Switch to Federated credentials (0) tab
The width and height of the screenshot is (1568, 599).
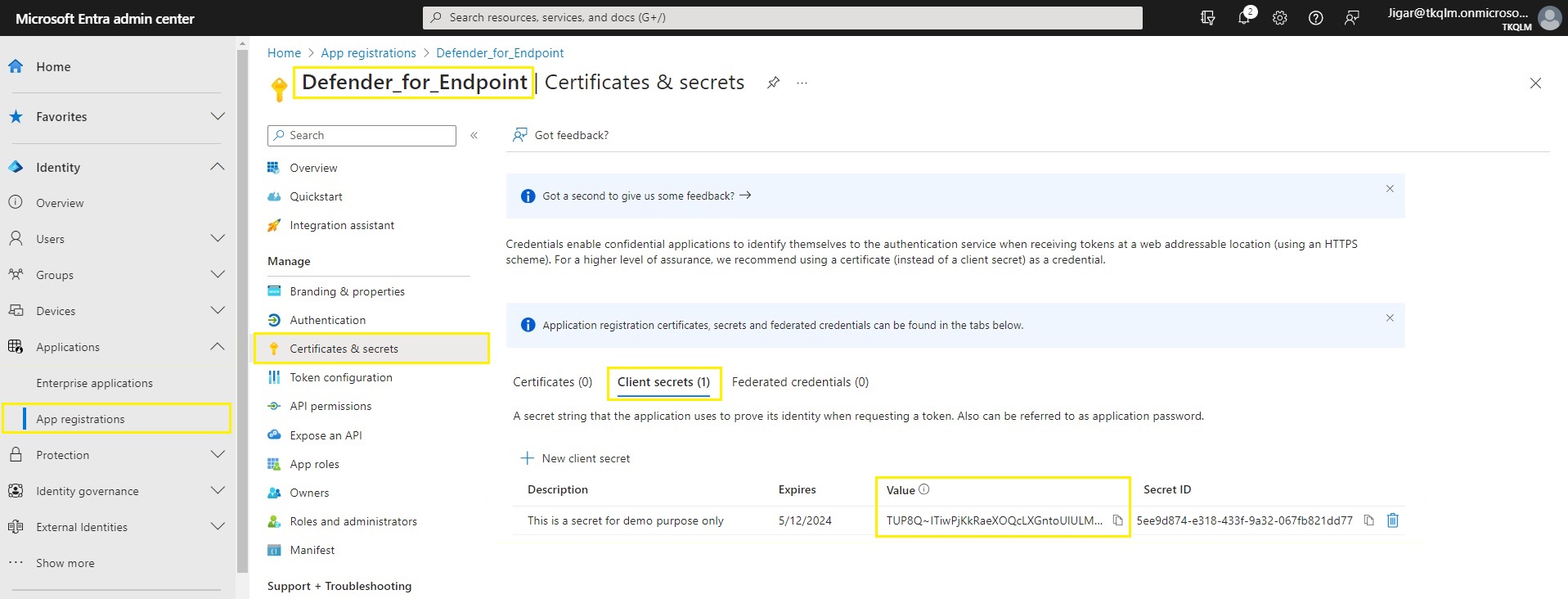(x=800, y=382)
